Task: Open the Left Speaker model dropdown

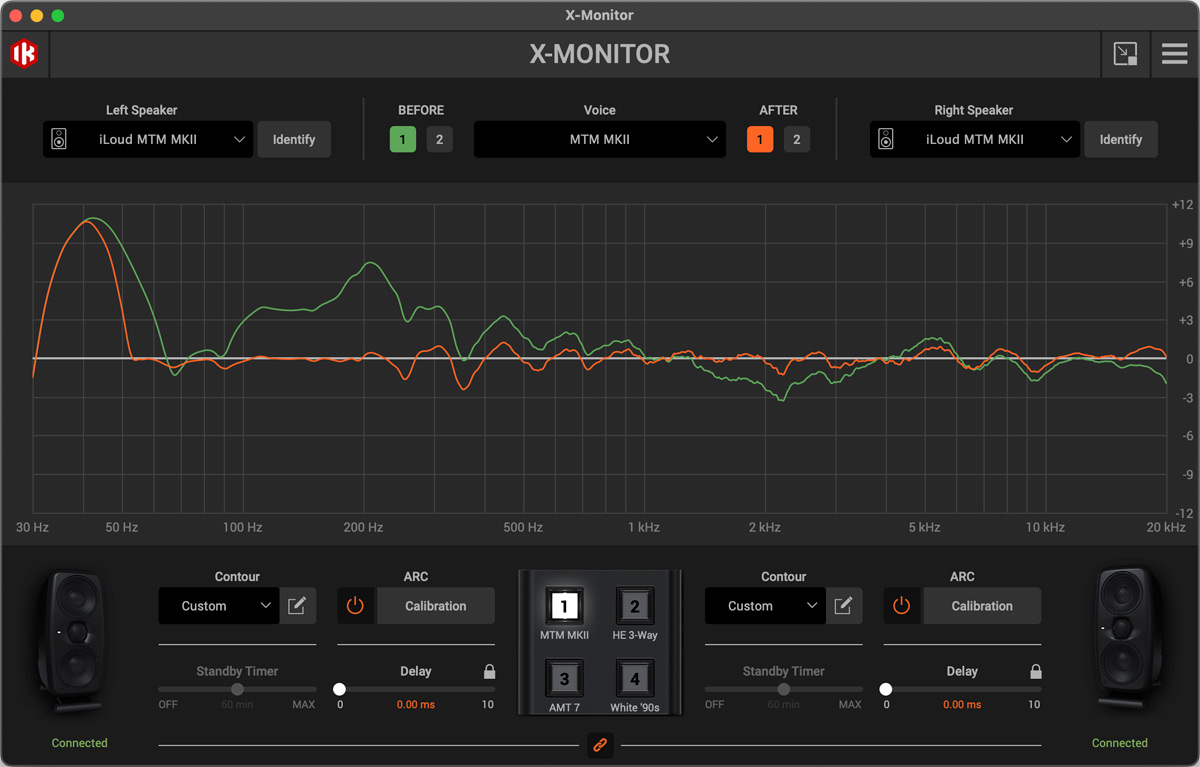Action: 148,140
